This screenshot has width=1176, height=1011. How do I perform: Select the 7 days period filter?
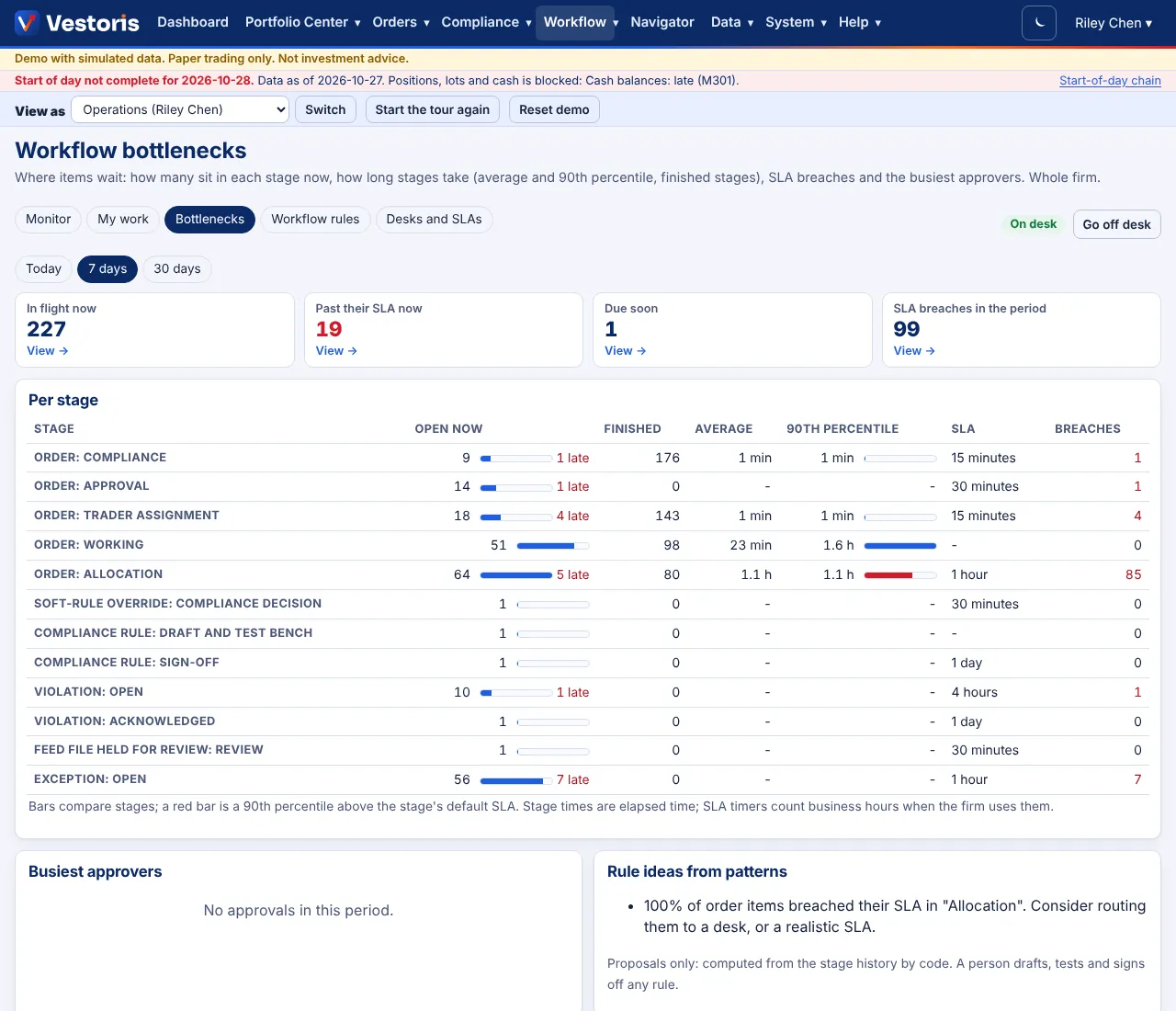(x=107, y=268)
